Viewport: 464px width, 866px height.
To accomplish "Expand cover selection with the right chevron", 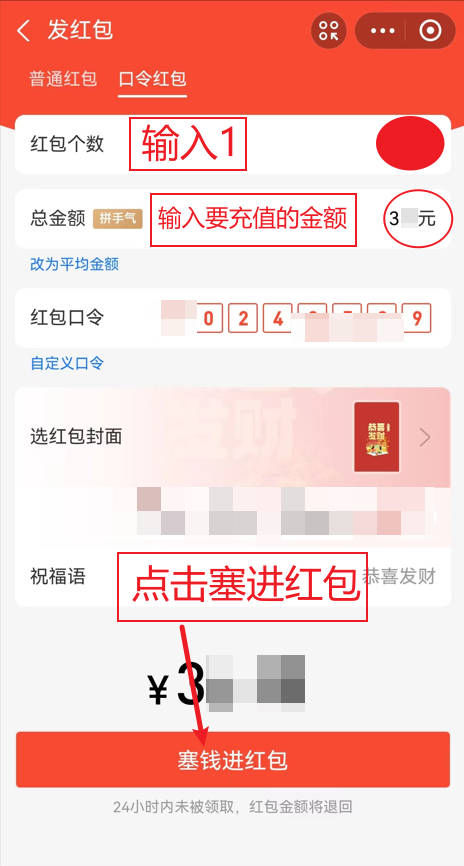I will pyautogui.click(x=425, y=437).
